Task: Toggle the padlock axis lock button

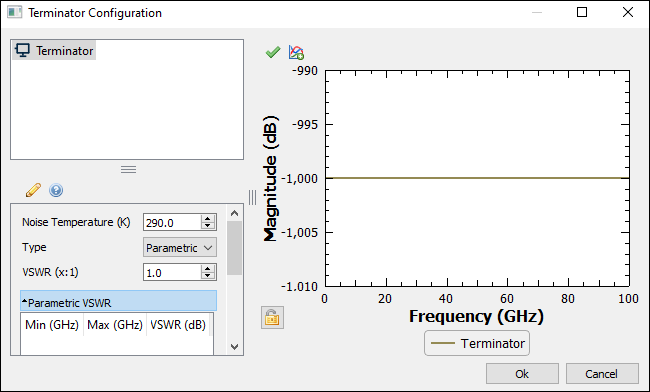Action: coord(272,318)
